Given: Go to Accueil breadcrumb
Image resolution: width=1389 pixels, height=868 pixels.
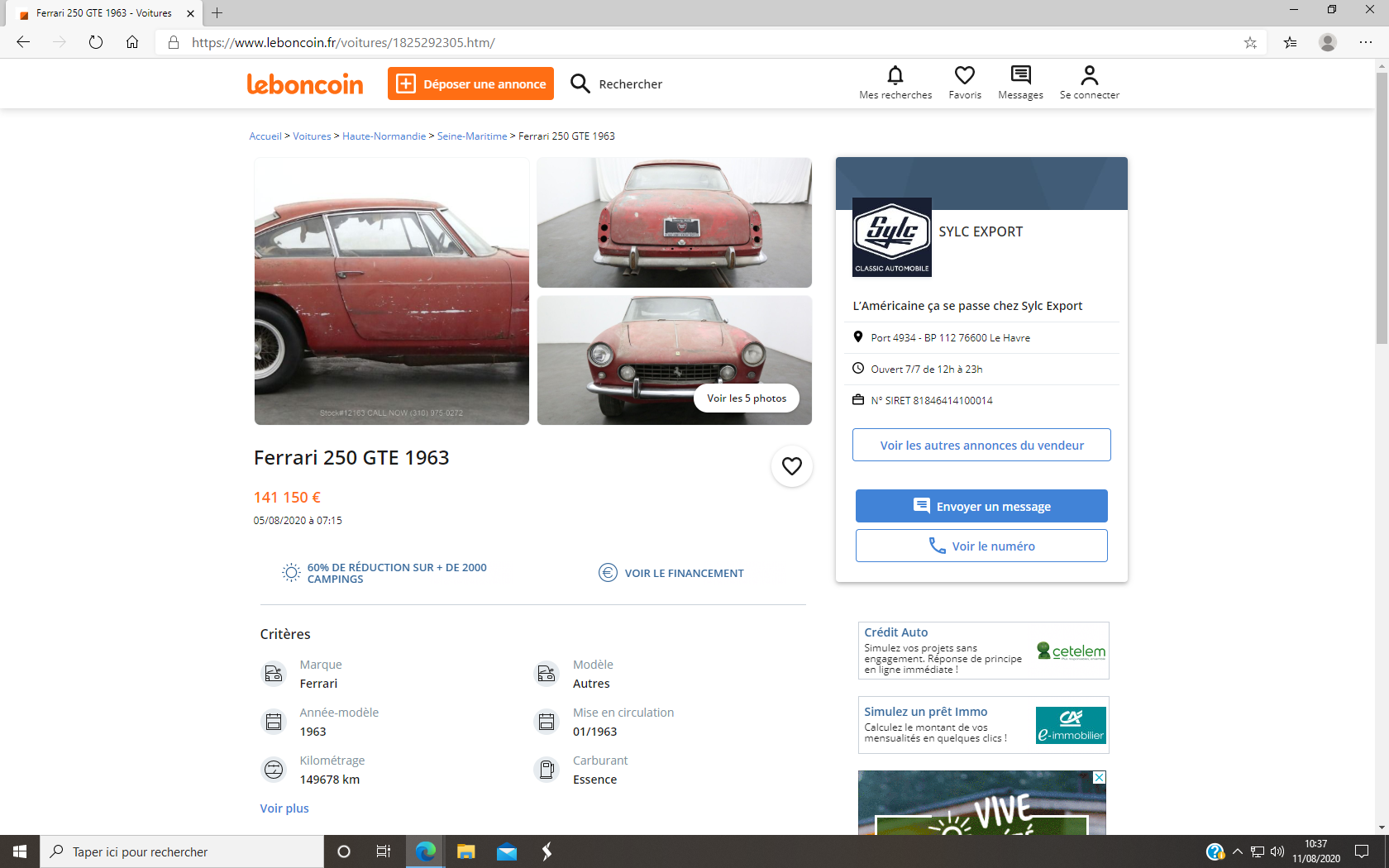Looking at the screenshot, I should (265, 136).
